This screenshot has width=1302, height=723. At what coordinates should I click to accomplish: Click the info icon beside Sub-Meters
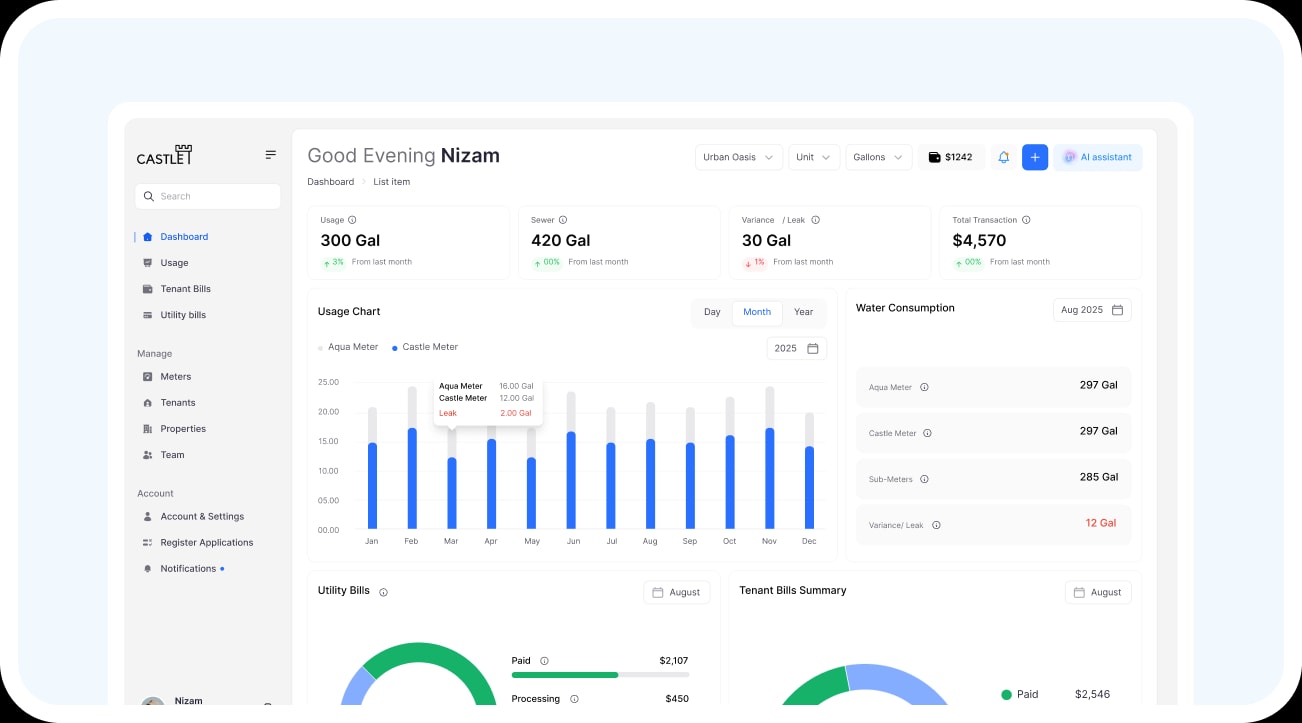(924, 479)
